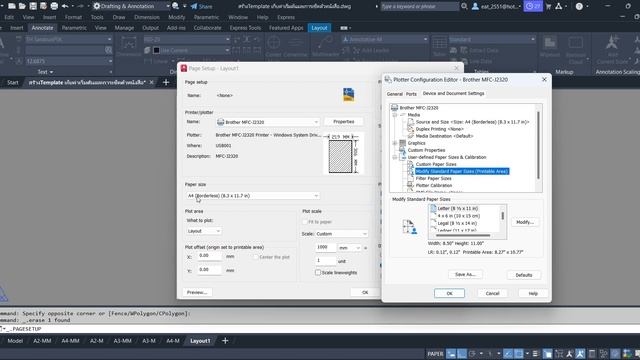Click the PAPER space status bar button
Screen dimensions: 640x360
tap(435, 354)
